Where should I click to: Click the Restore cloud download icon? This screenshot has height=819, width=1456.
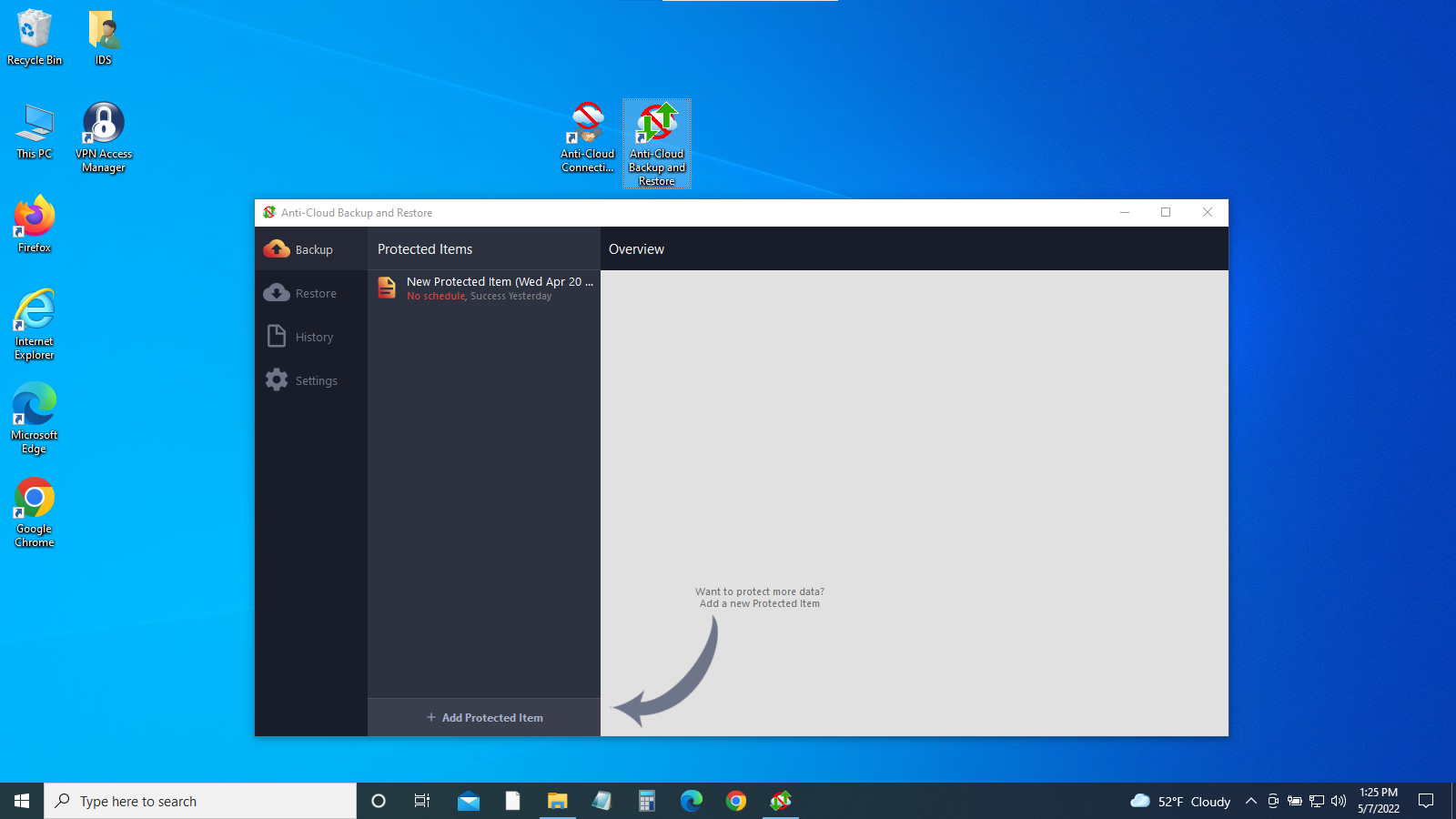[x=277, y=292]
